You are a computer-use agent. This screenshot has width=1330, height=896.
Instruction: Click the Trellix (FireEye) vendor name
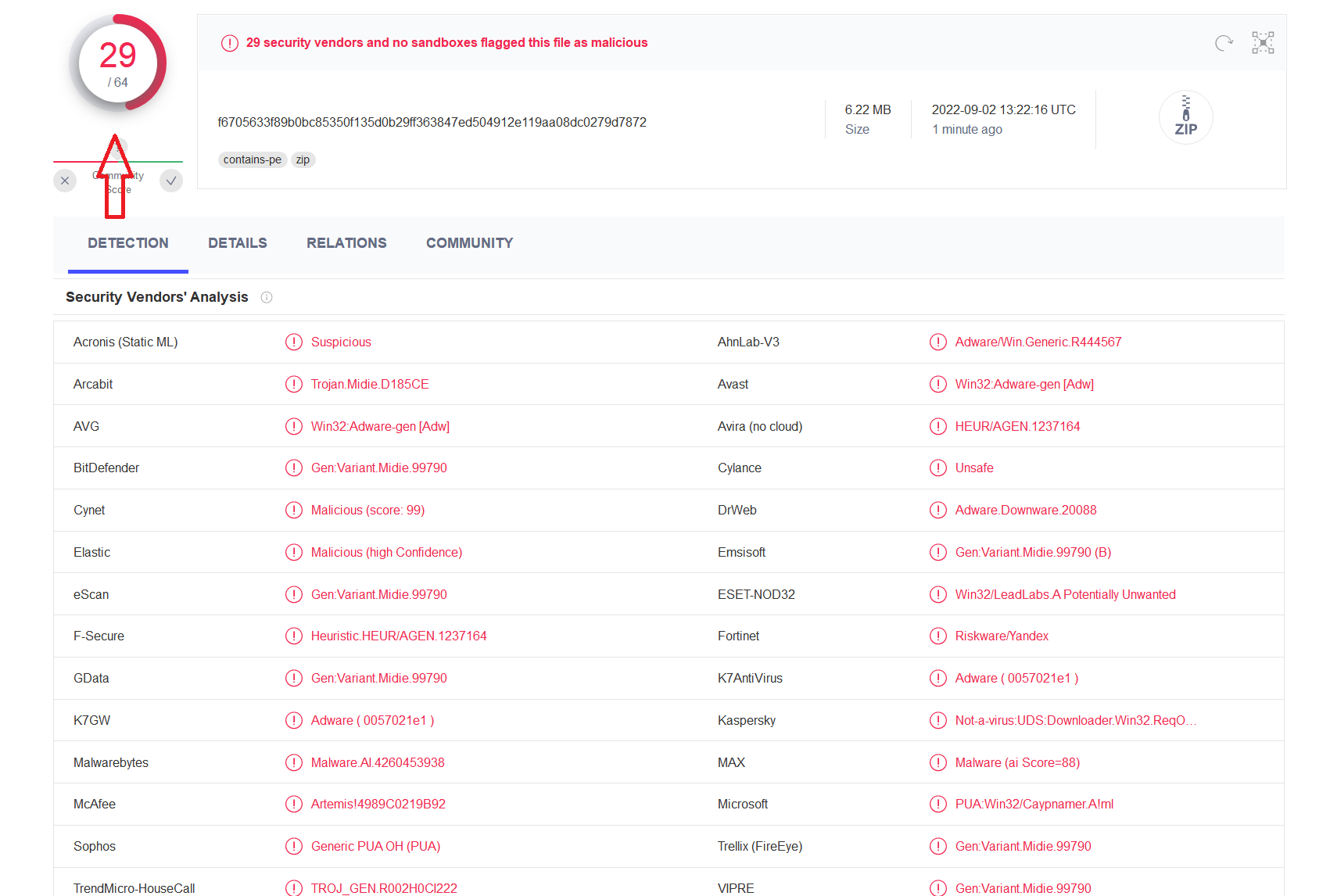pos(760,846)
